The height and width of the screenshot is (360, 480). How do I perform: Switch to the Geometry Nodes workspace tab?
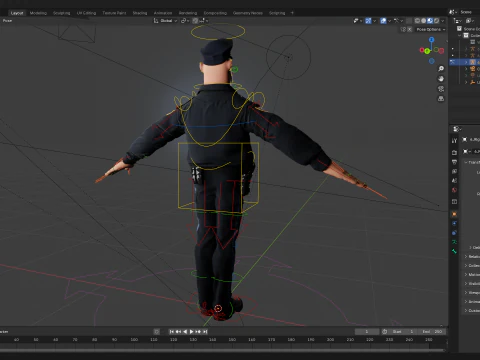click(248, 13)
